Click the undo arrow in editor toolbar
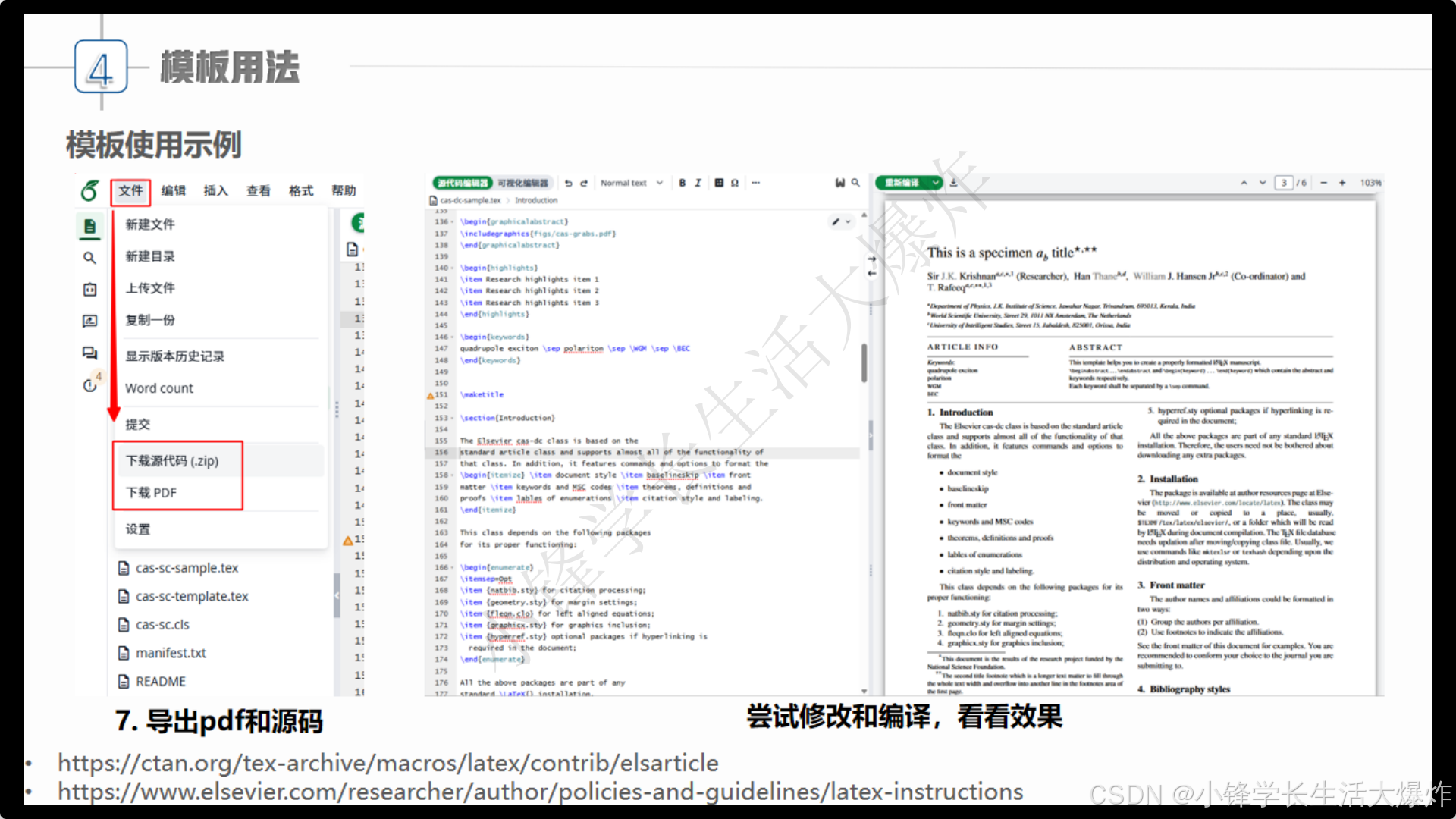Image resolution: width=1456 pixels, height=819 pixels. coord(569,183)
